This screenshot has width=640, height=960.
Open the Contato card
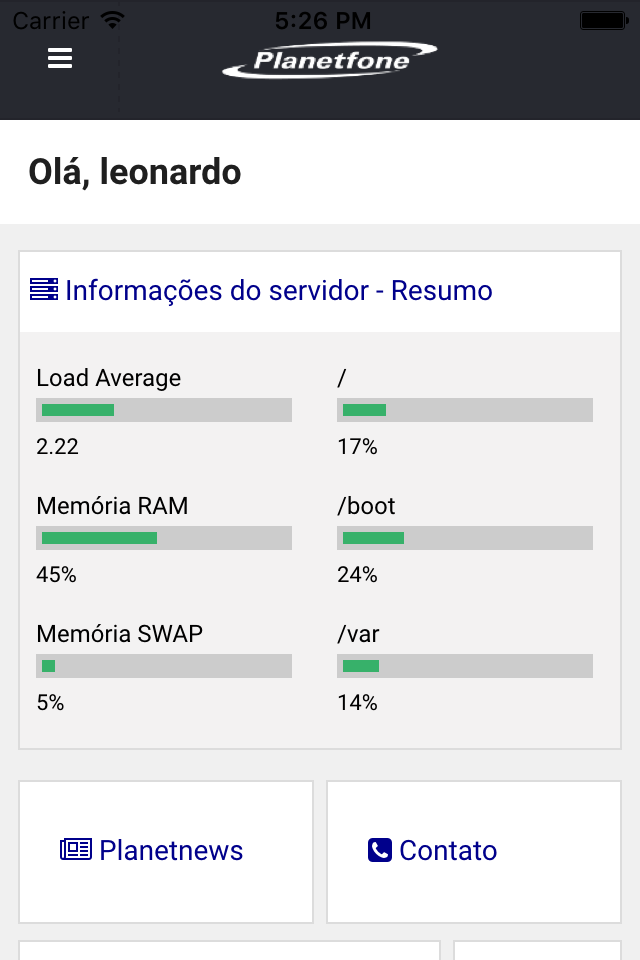474,852
